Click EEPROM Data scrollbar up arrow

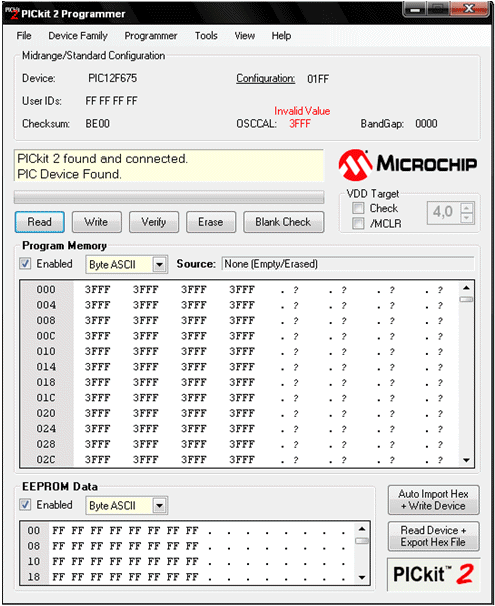point(362,529)
